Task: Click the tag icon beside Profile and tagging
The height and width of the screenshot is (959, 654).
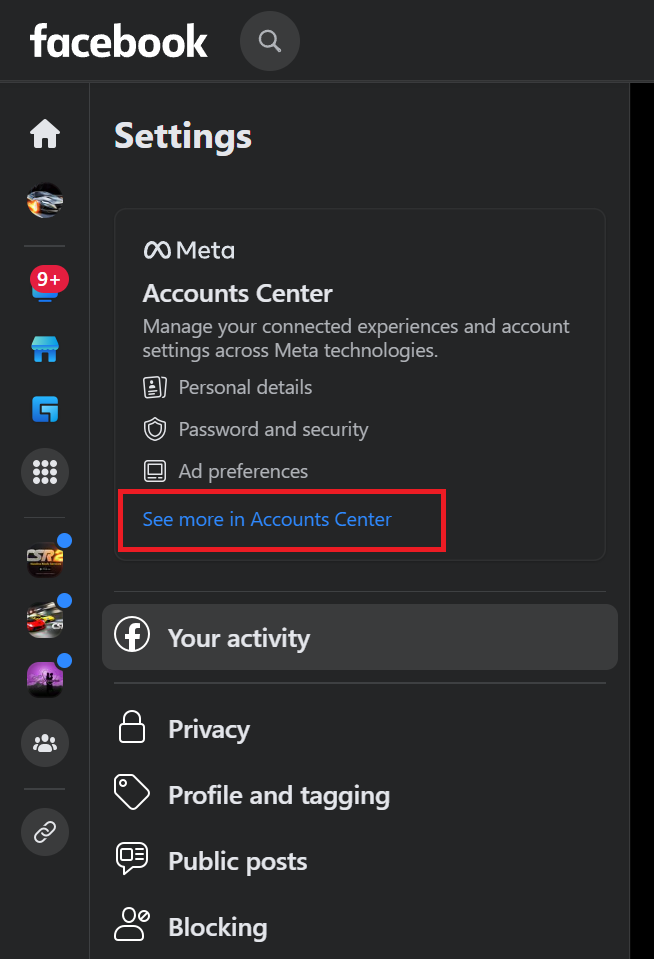Action: tap(132, 792)
